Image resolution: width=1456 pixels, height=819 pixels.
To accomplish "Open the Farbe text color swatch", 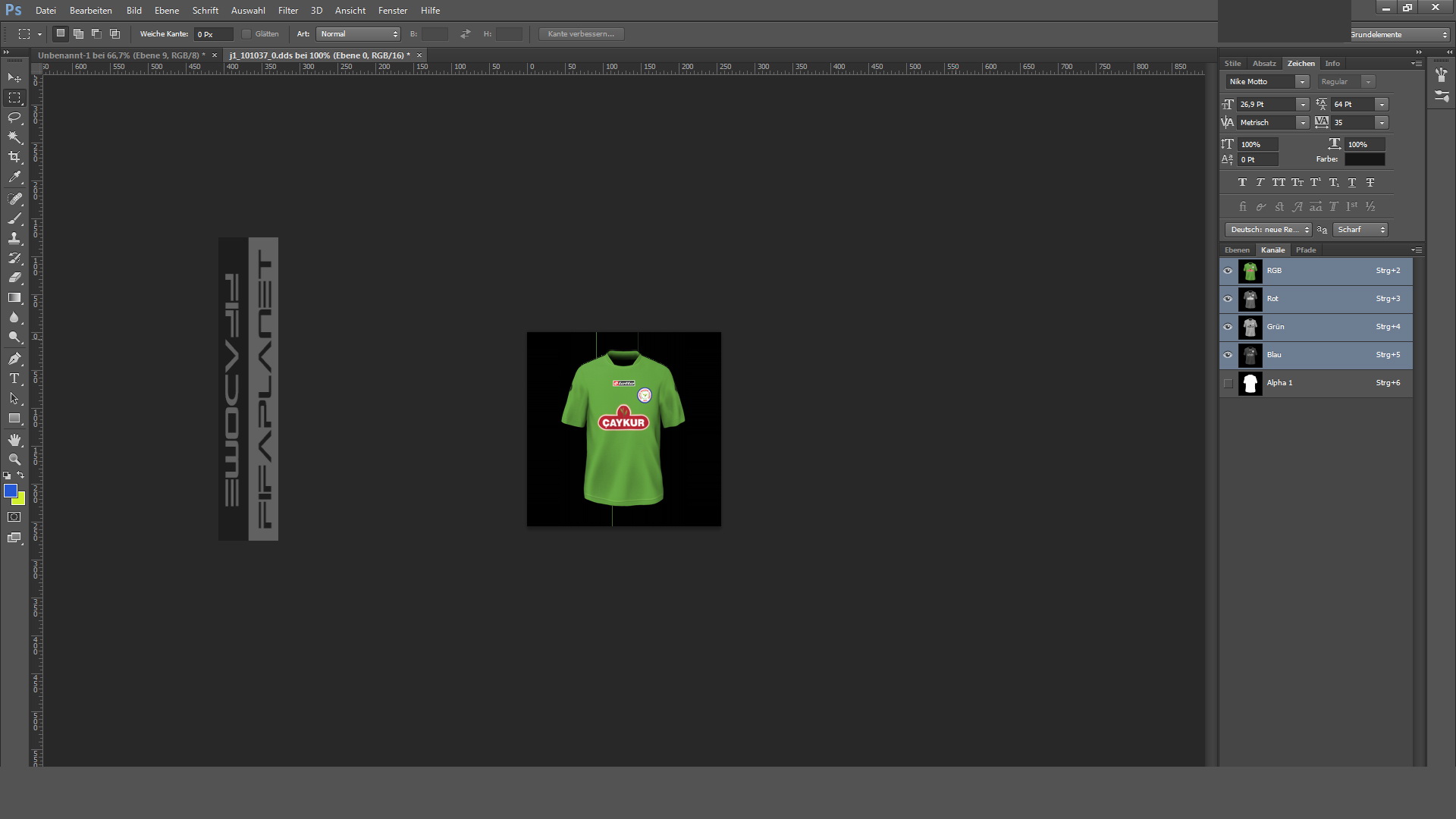I will (x=1364, y=159).
